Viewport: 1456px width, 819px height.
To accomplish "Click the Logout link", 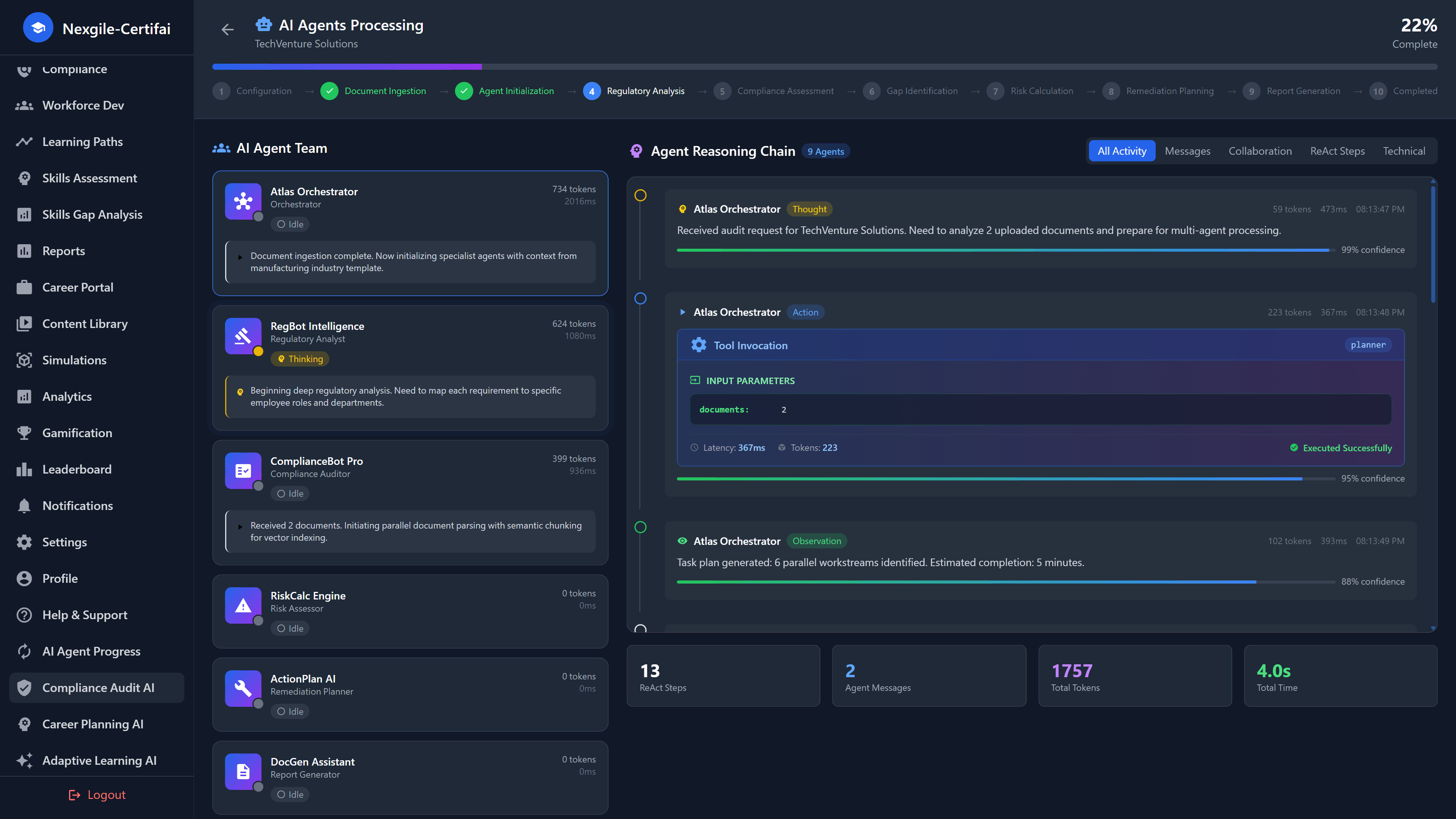I will (x=98, y=794).
